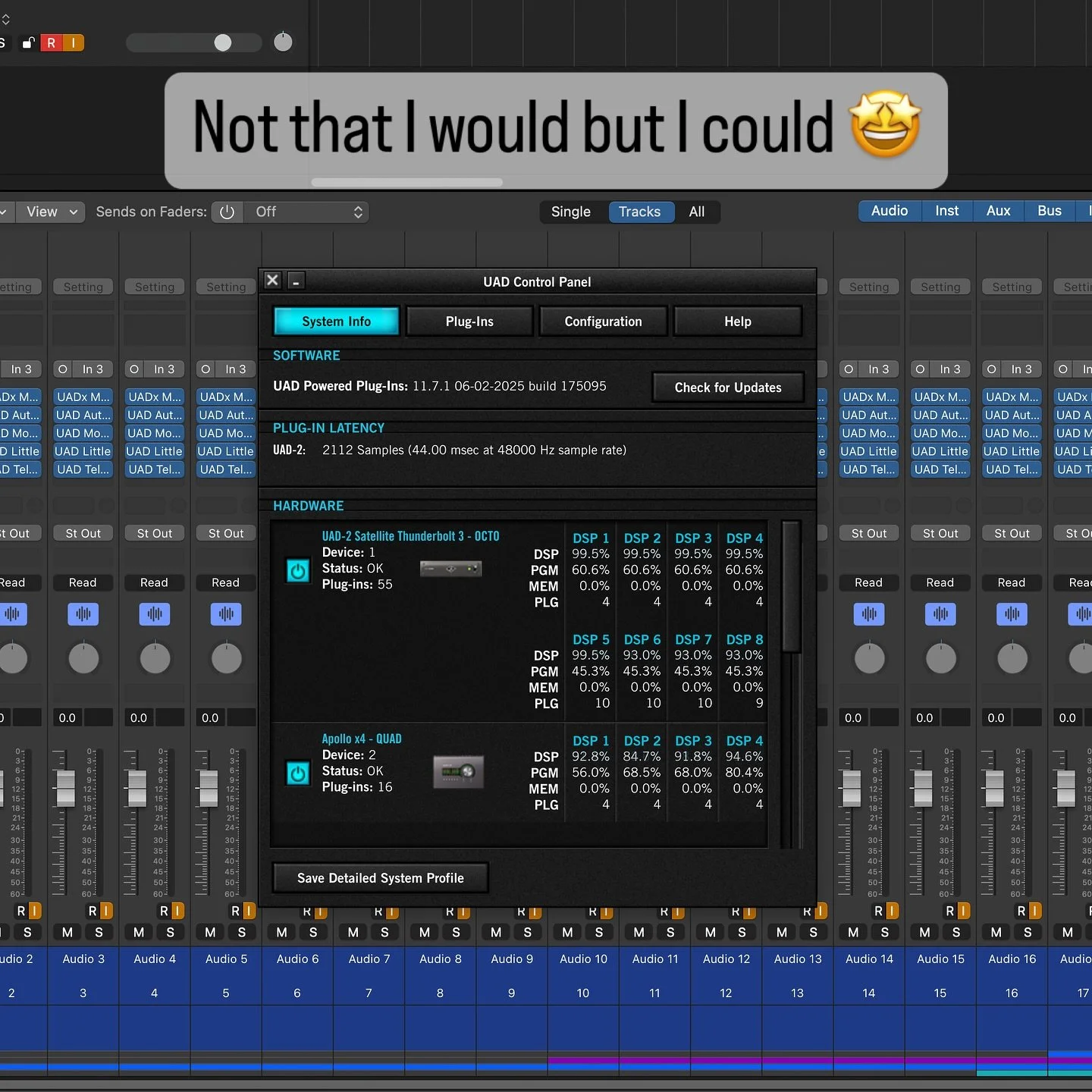Image resolution: width=1092 pixels, height=1092 pixels.
Task: Toggle power for UAD-2 Satellite Thunderbolt device
Action: 298,570
